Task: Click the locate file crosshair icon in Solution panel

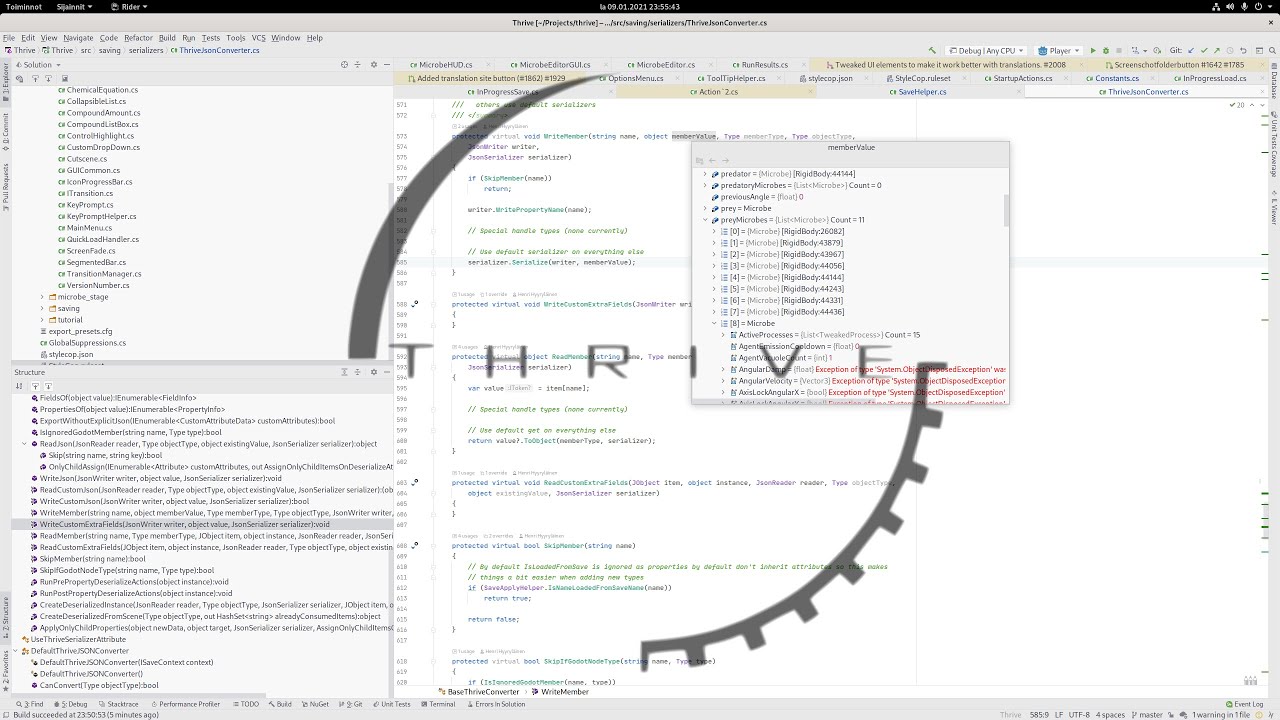Action: (344, 64)
